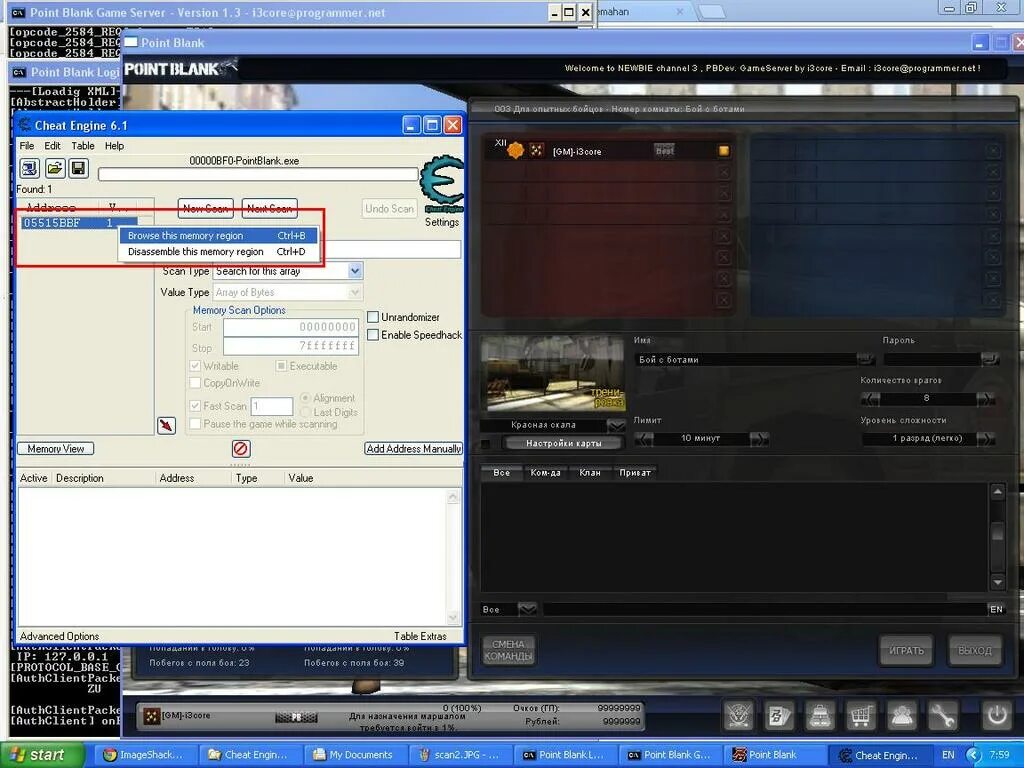Viewport: 1024px width, 768px height.
Task: Enable the Speedhack checkbox
Action: [x=373, y=335]
